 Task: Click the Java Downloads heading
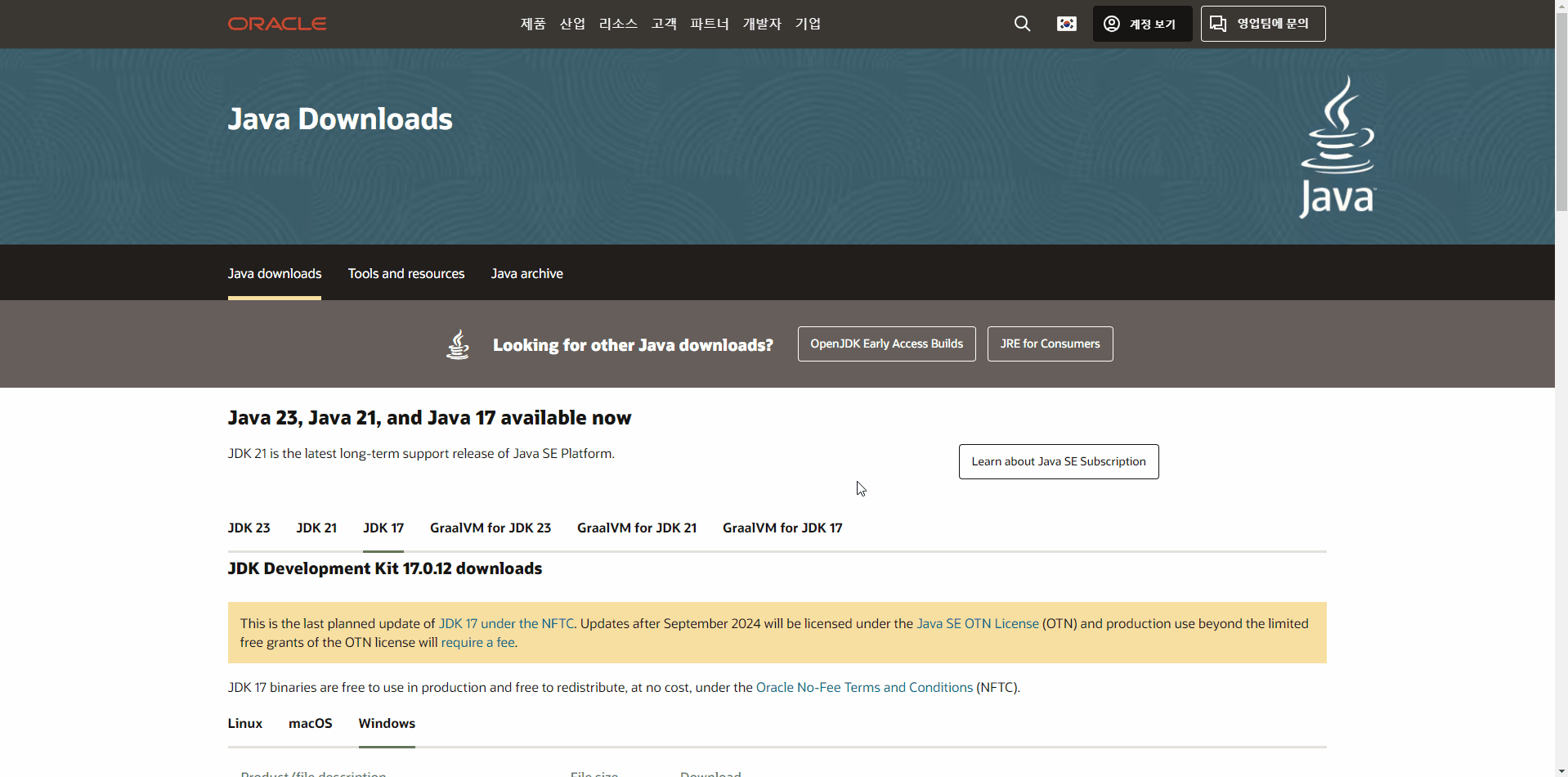pos(340,119)
